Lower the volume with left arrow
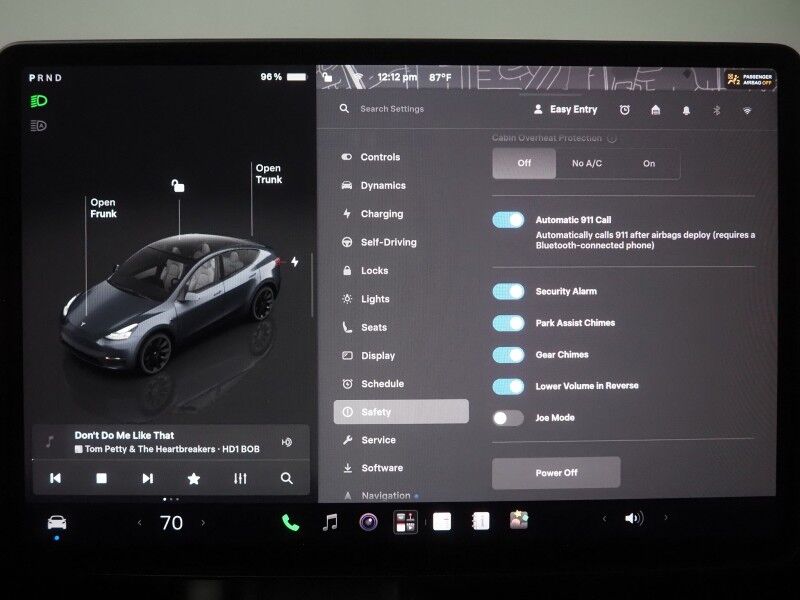Screen dimensions: 800x600 coord(604,519)
